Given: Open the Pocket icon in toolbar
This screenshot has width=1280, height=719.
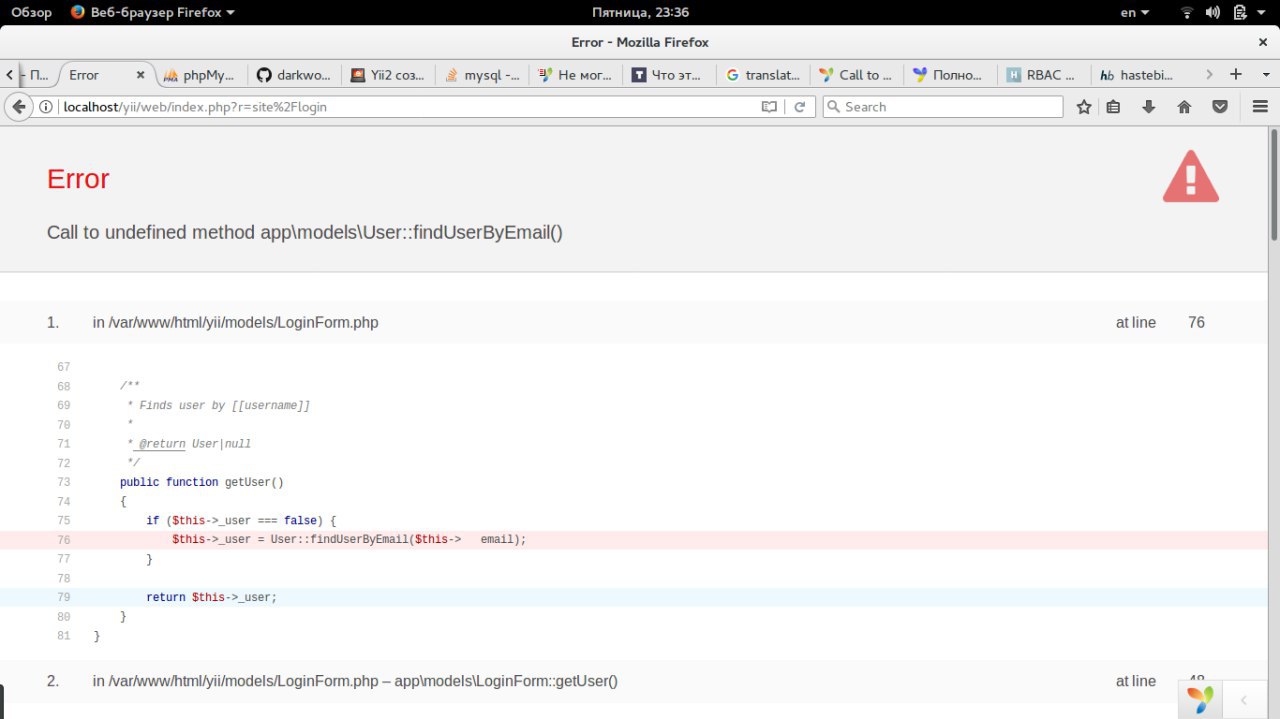Looking at the screenshot, I should coord(1221,107).
